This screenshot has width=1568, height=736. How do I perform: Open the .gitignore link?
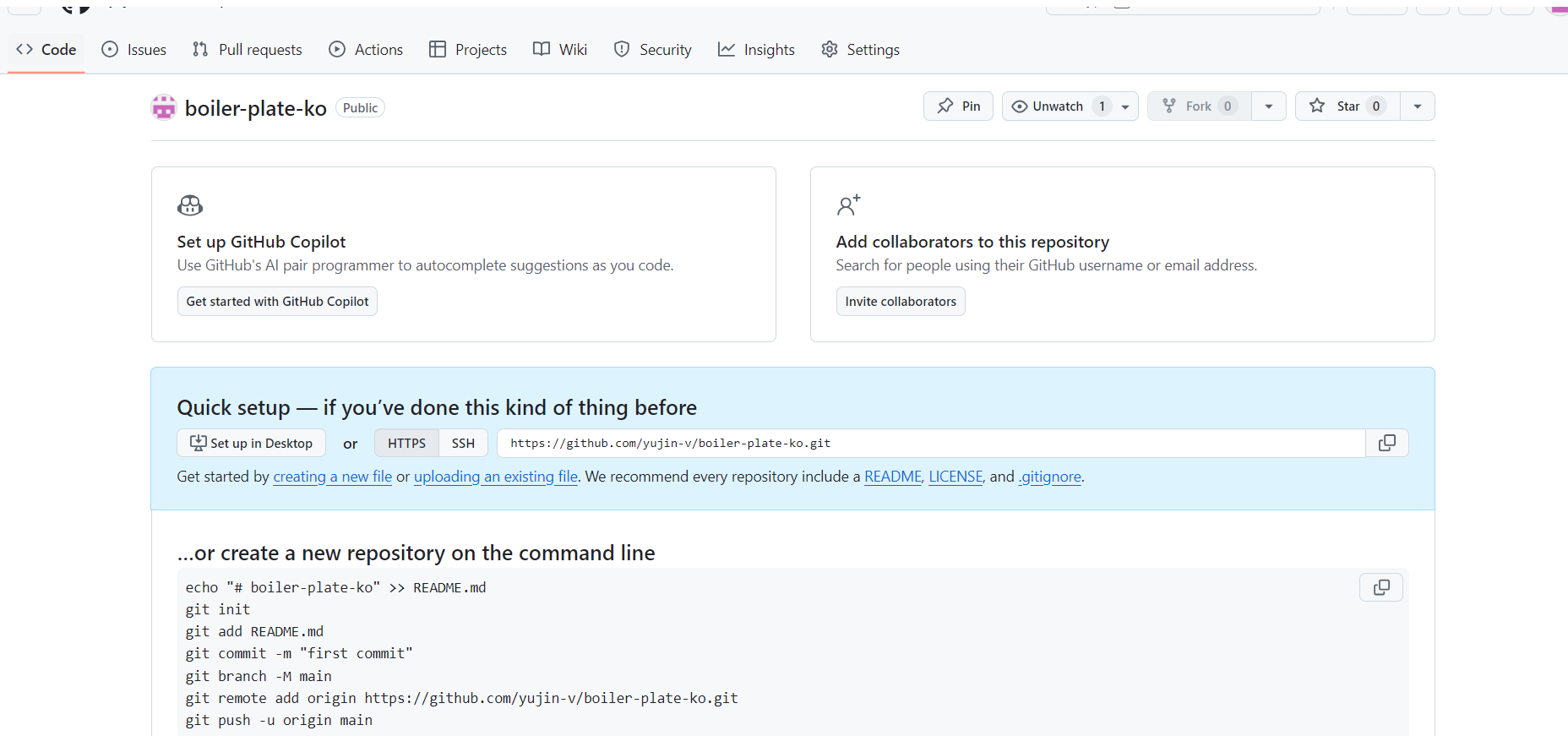tap(1050, 477)
